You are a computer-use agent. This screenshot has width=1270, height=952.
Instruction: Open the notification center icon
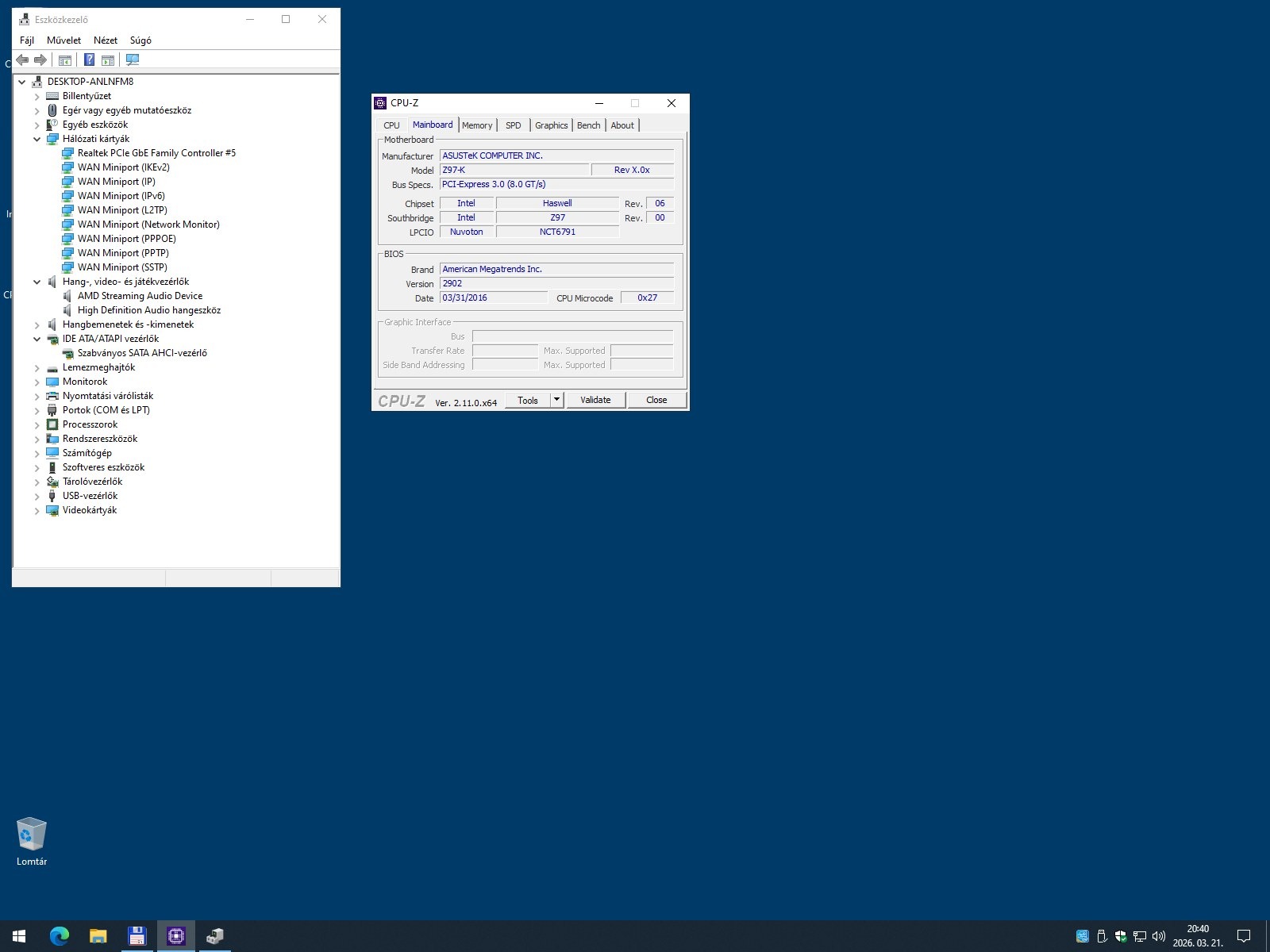(x=1244, y=936)
